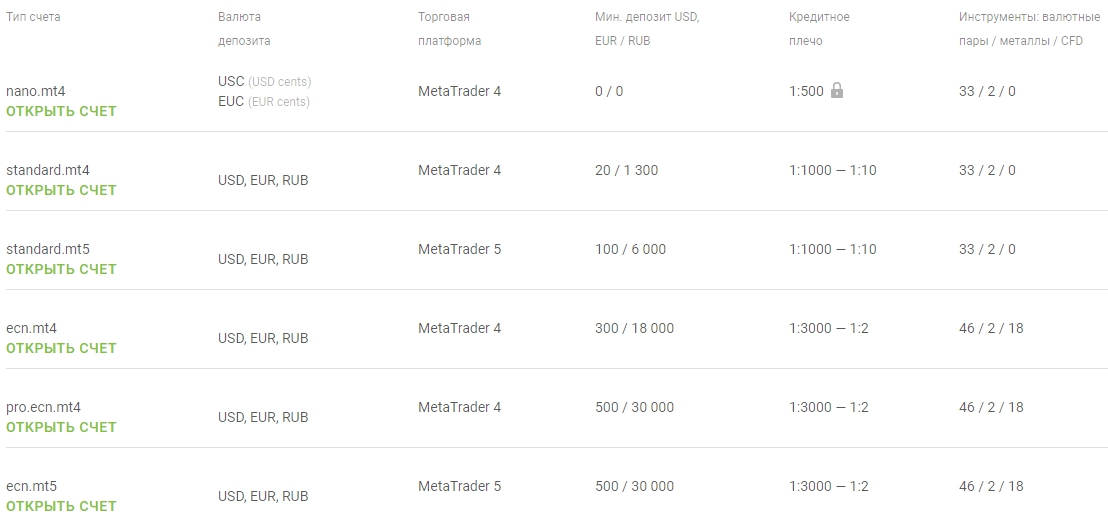Open a nano.mt4 account
The width and height of the screenshot is (1108, 523).
coord(61,111)
